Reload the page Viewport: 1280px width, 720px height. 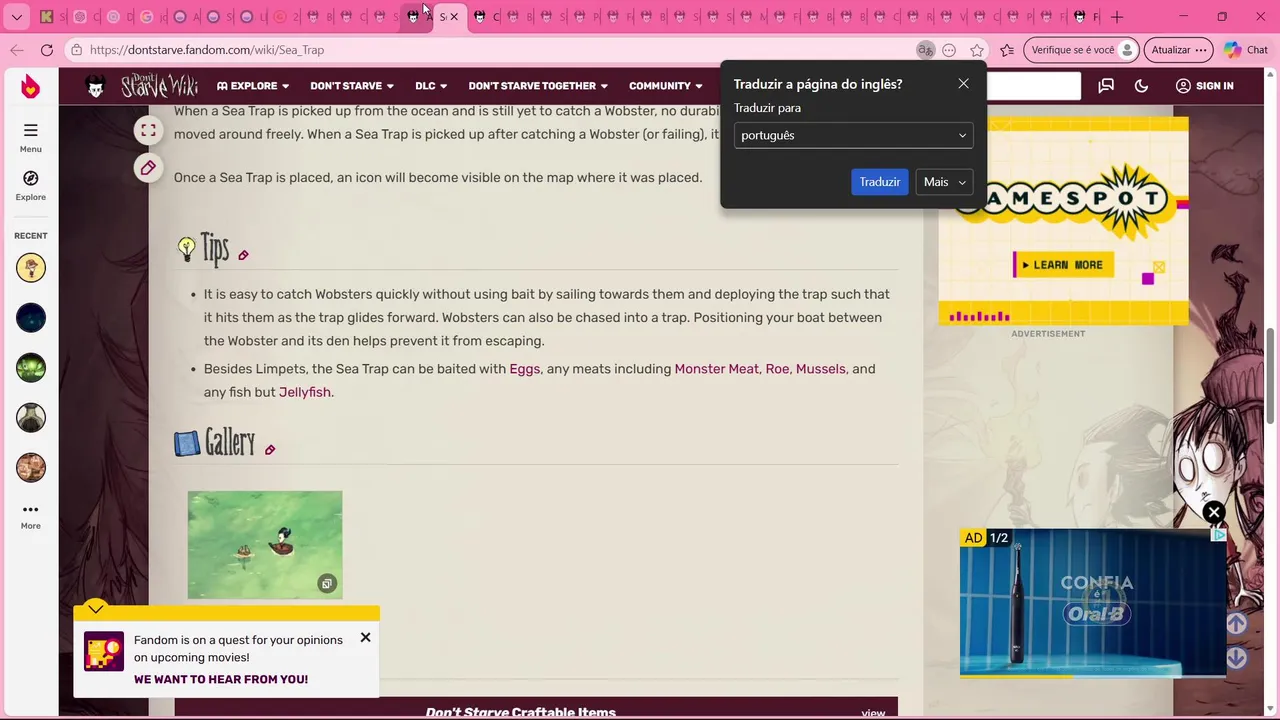pos(47,50)
